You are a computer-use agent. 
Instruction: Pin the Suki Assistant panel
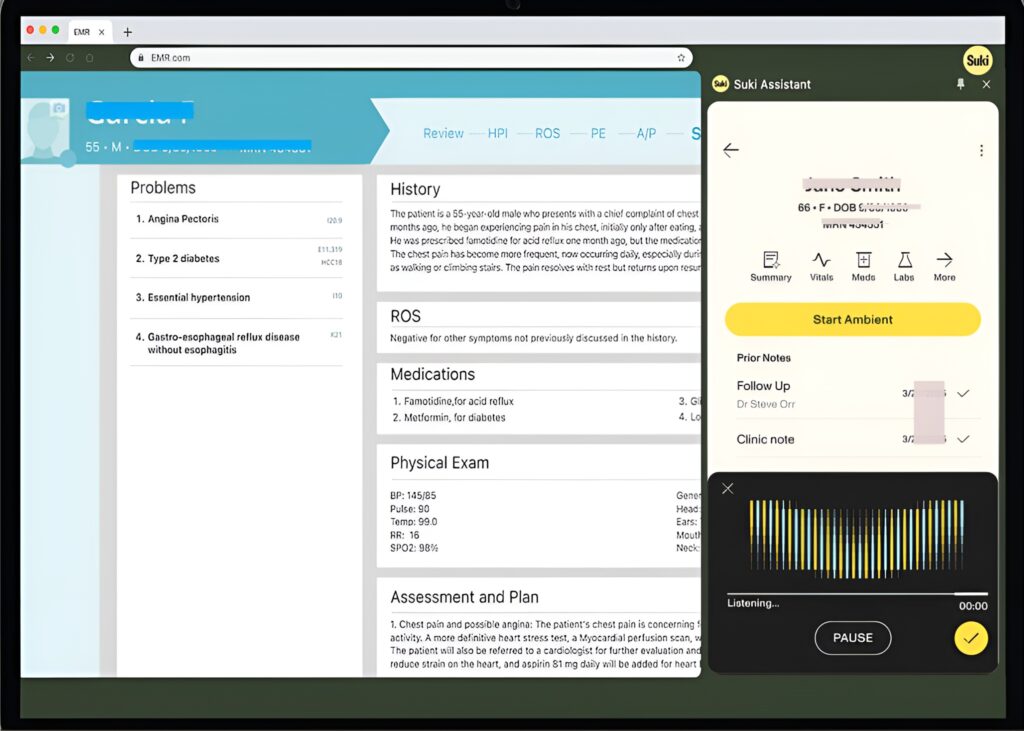[x=961, y=84]
